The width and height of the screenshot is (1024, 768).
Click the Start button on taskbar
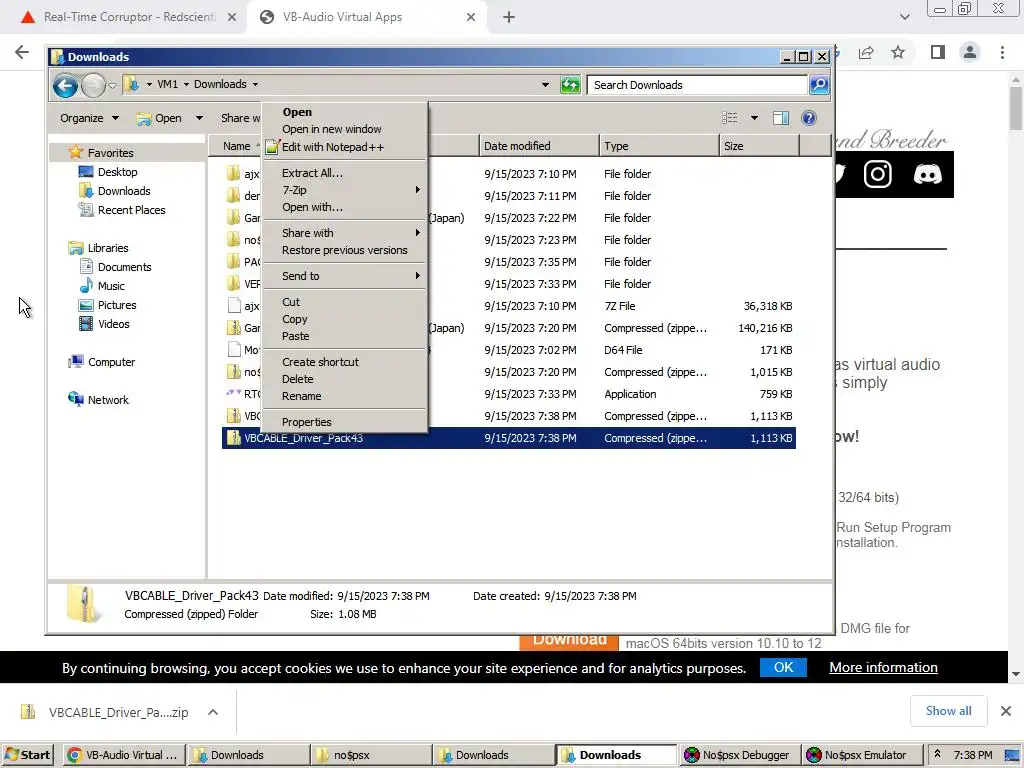27,755
